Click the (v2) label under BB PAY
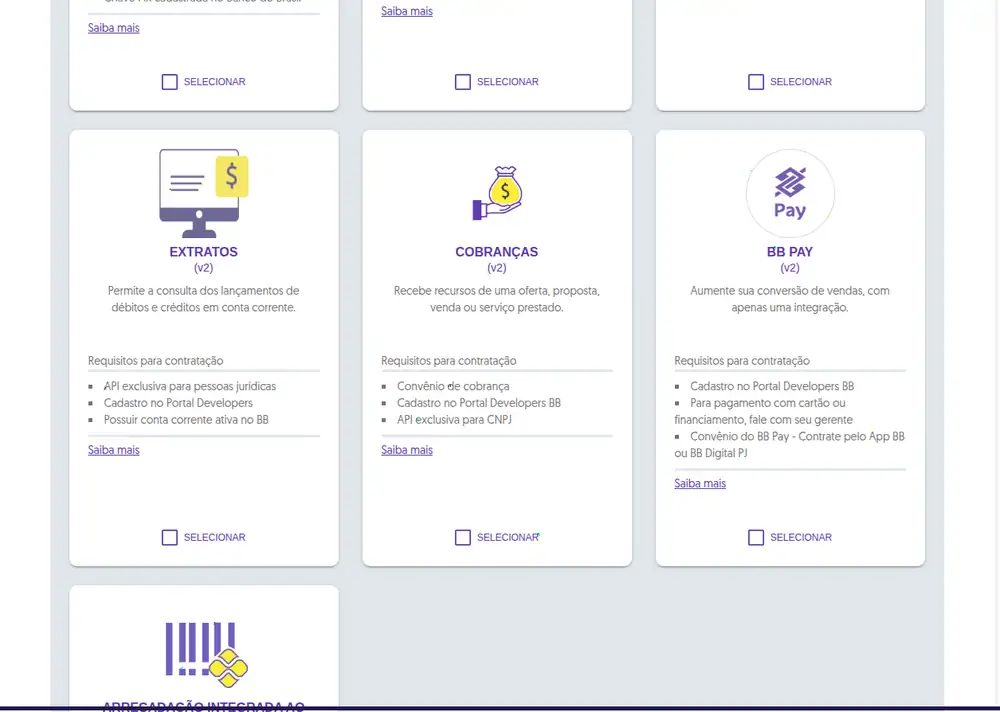This screenshot has height=712, width=1000. tap(790, 268)
